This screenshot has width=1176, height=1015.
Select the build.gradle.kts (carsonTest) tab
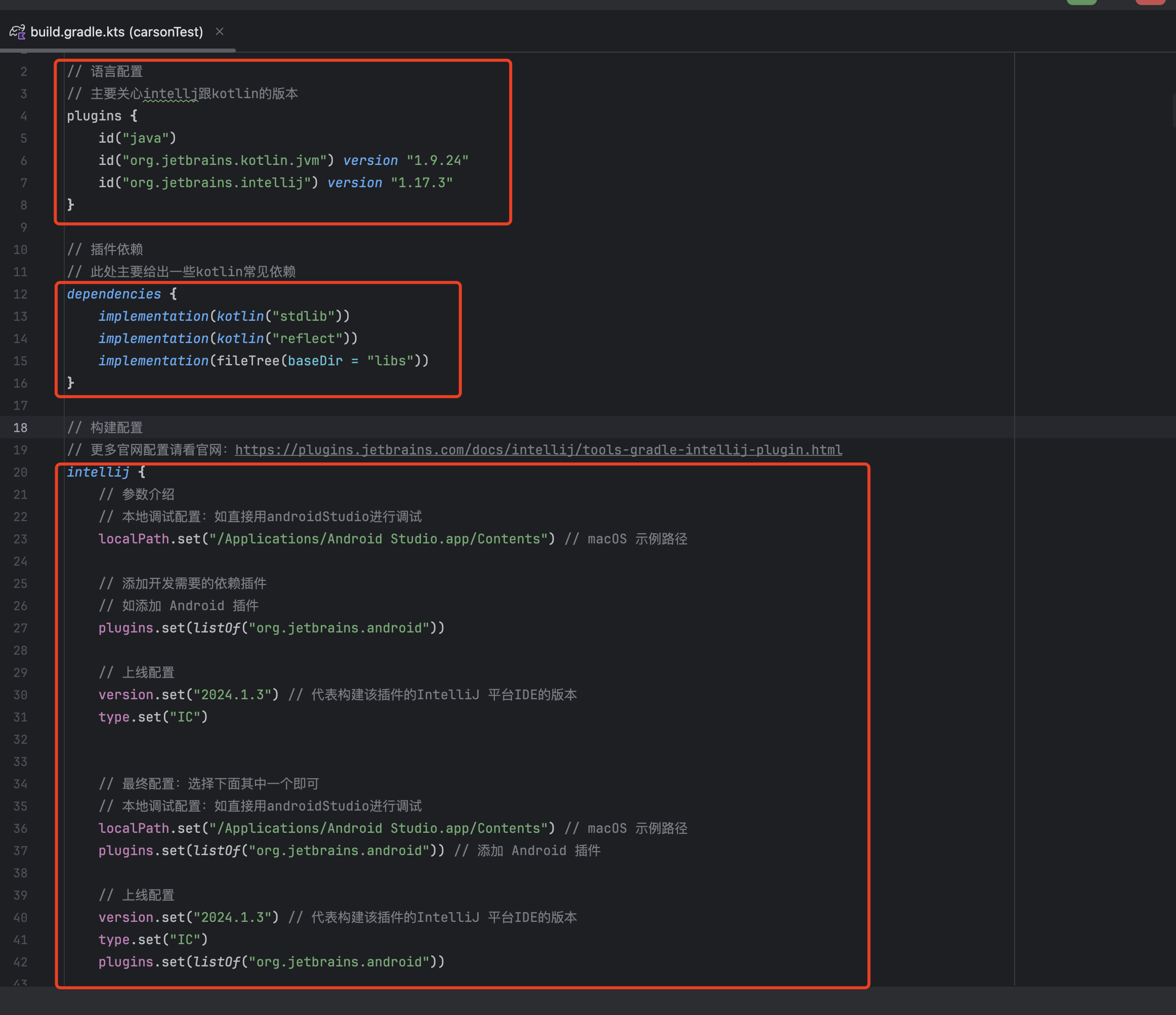[116, 32]
